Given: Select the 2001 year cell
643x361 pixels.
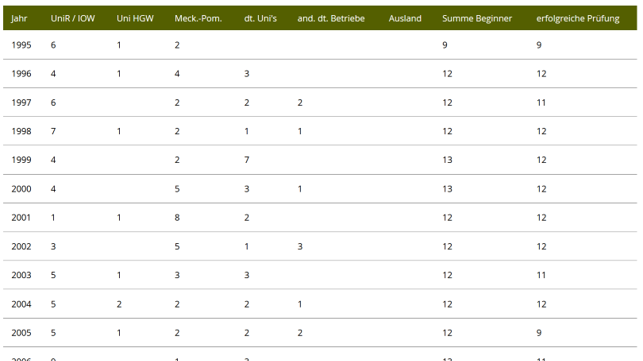Looking at the screenshot, I should 21,218.
